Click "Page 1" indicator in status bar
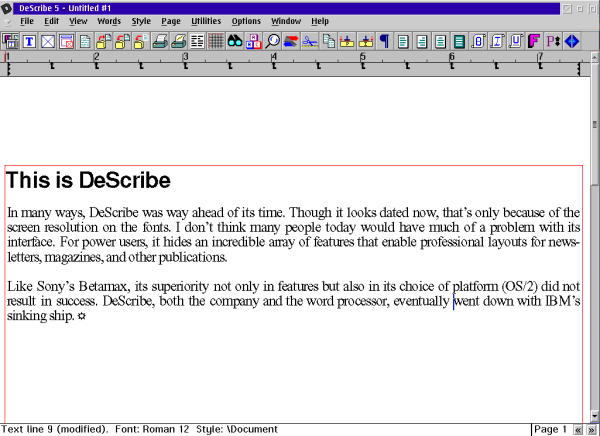 (x=550, y=429)
